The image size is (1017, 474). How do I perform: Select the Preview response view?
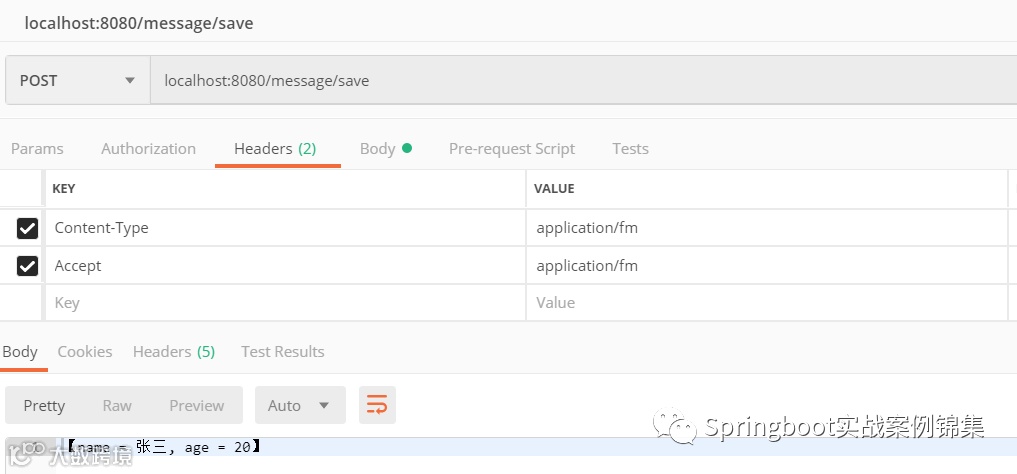pos(197,405)
